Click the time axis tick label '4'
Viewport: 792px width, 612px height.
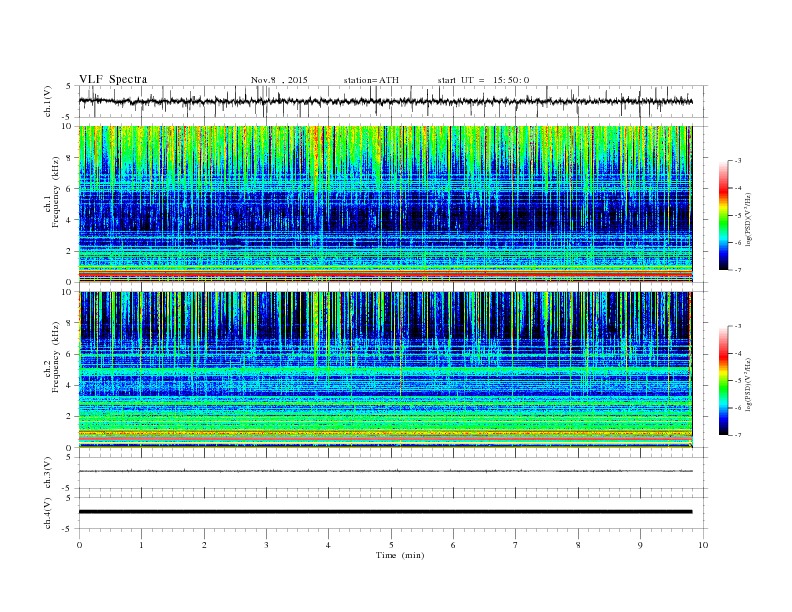point(328,545)
